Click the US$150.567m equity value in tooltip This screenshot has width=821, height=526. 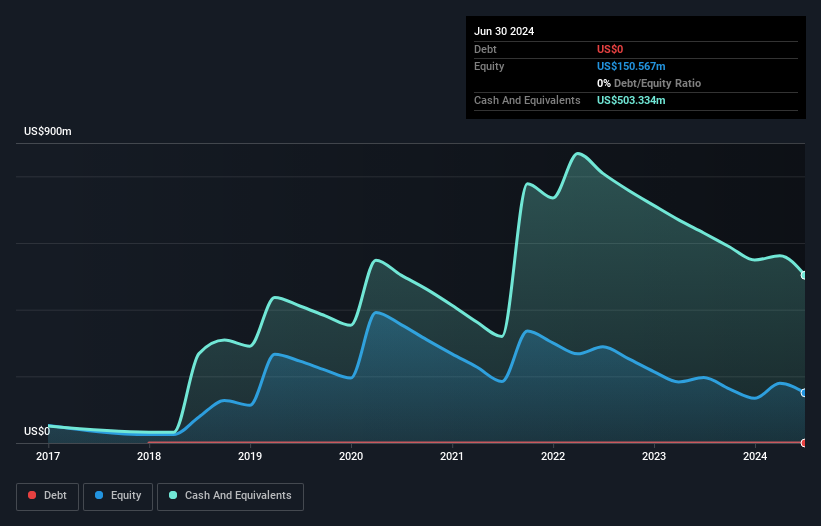click(x=631, y=66)
